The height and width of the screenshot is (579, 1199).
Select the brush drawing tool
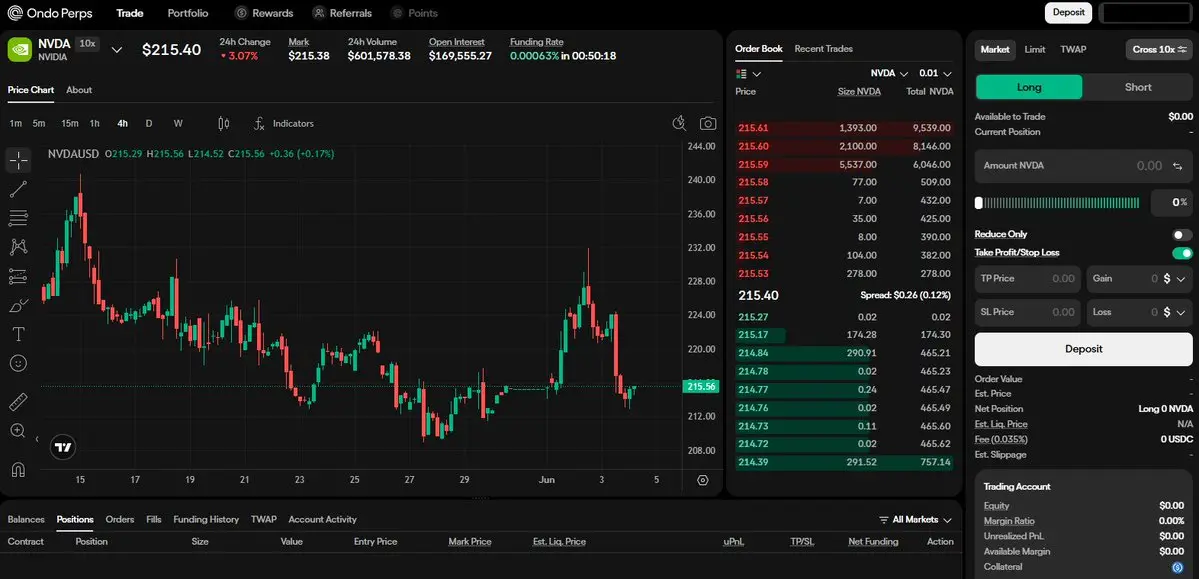click(18, 305)
